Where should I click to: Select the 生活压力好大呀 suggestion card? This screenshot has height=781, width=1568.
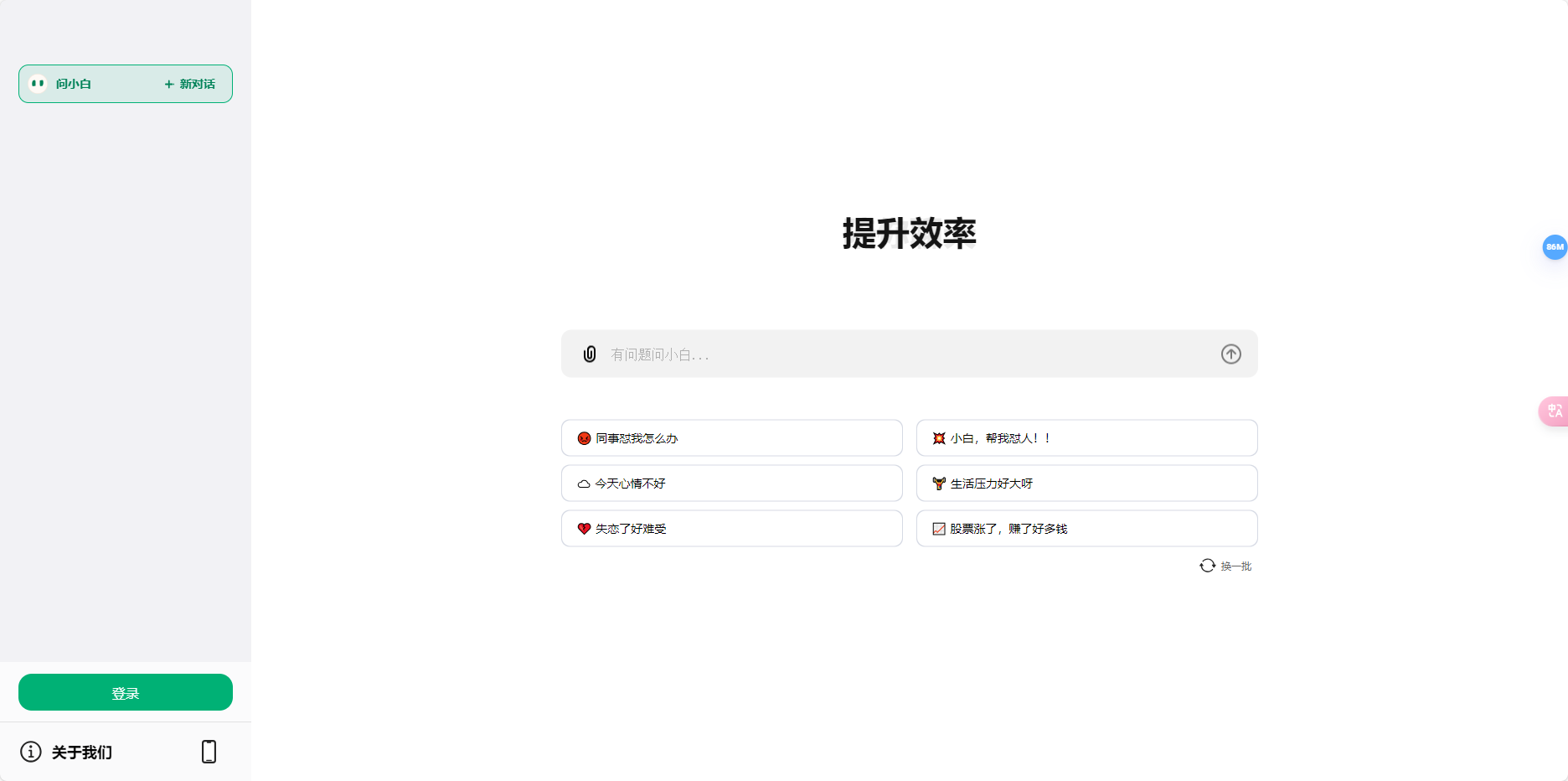click(x=1086, y=483)
